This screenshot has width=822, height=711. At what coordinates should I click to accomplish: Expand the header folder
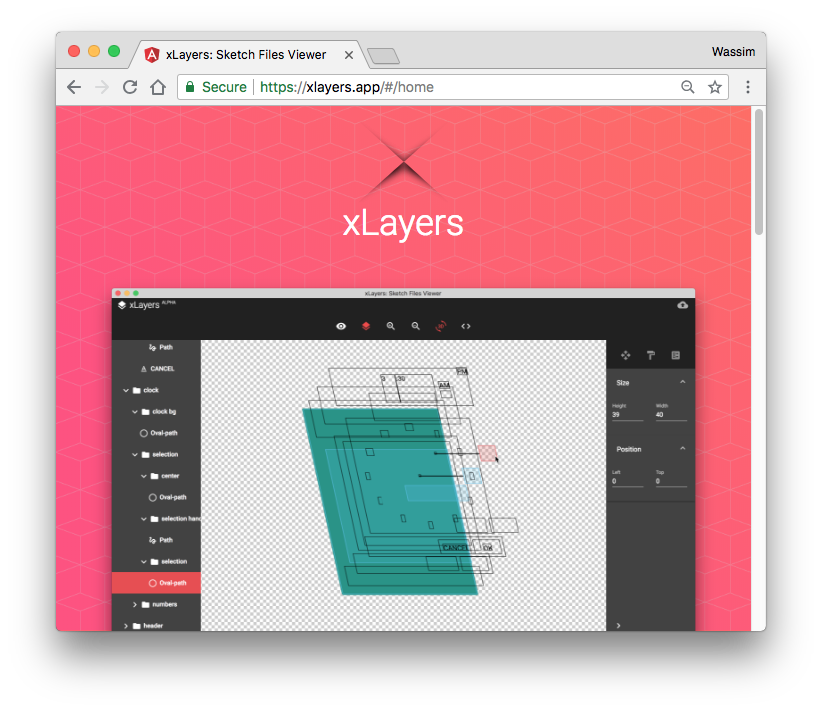(126, 626)
